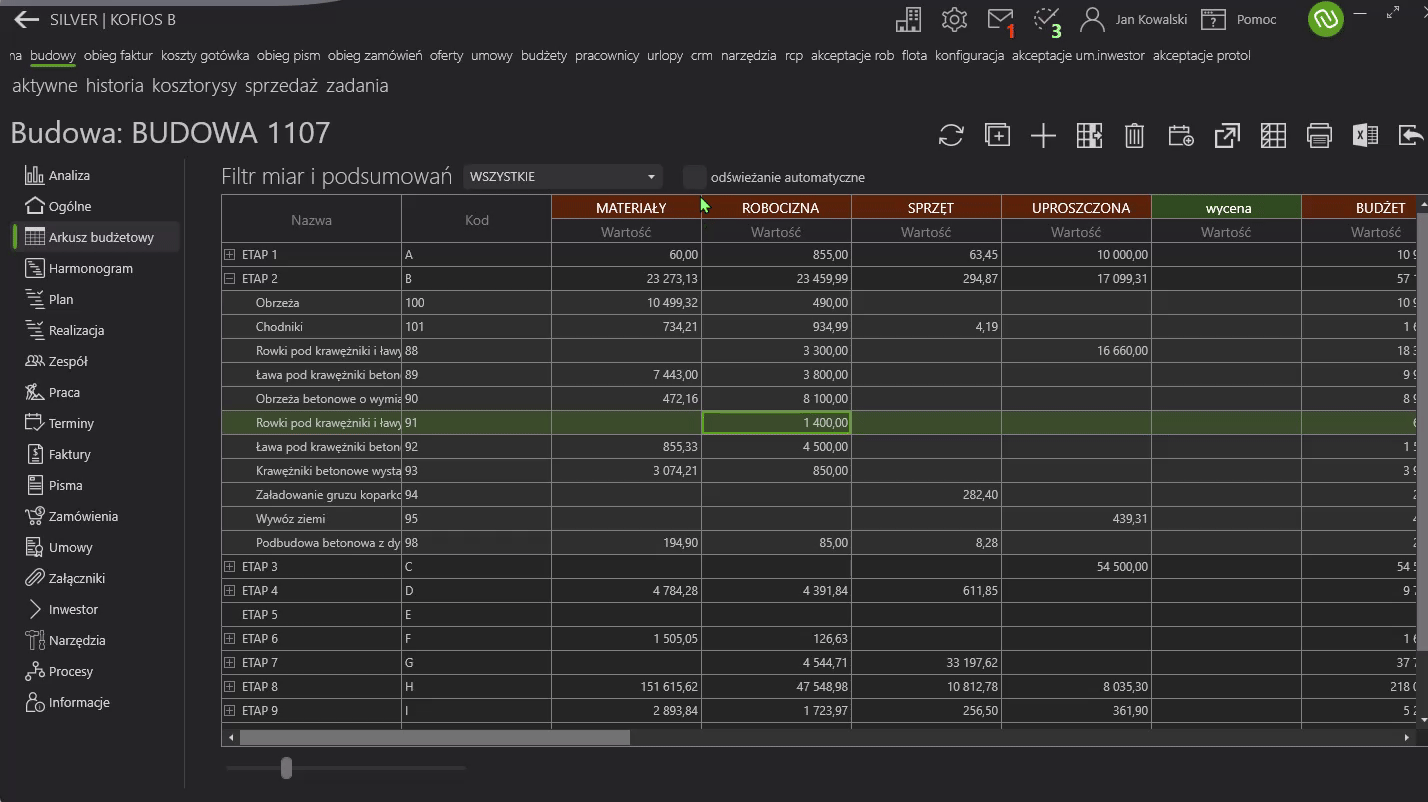Screen dimensions: 1428x802
Task: Click the grid with arrow move icon
Action: 1089,136
